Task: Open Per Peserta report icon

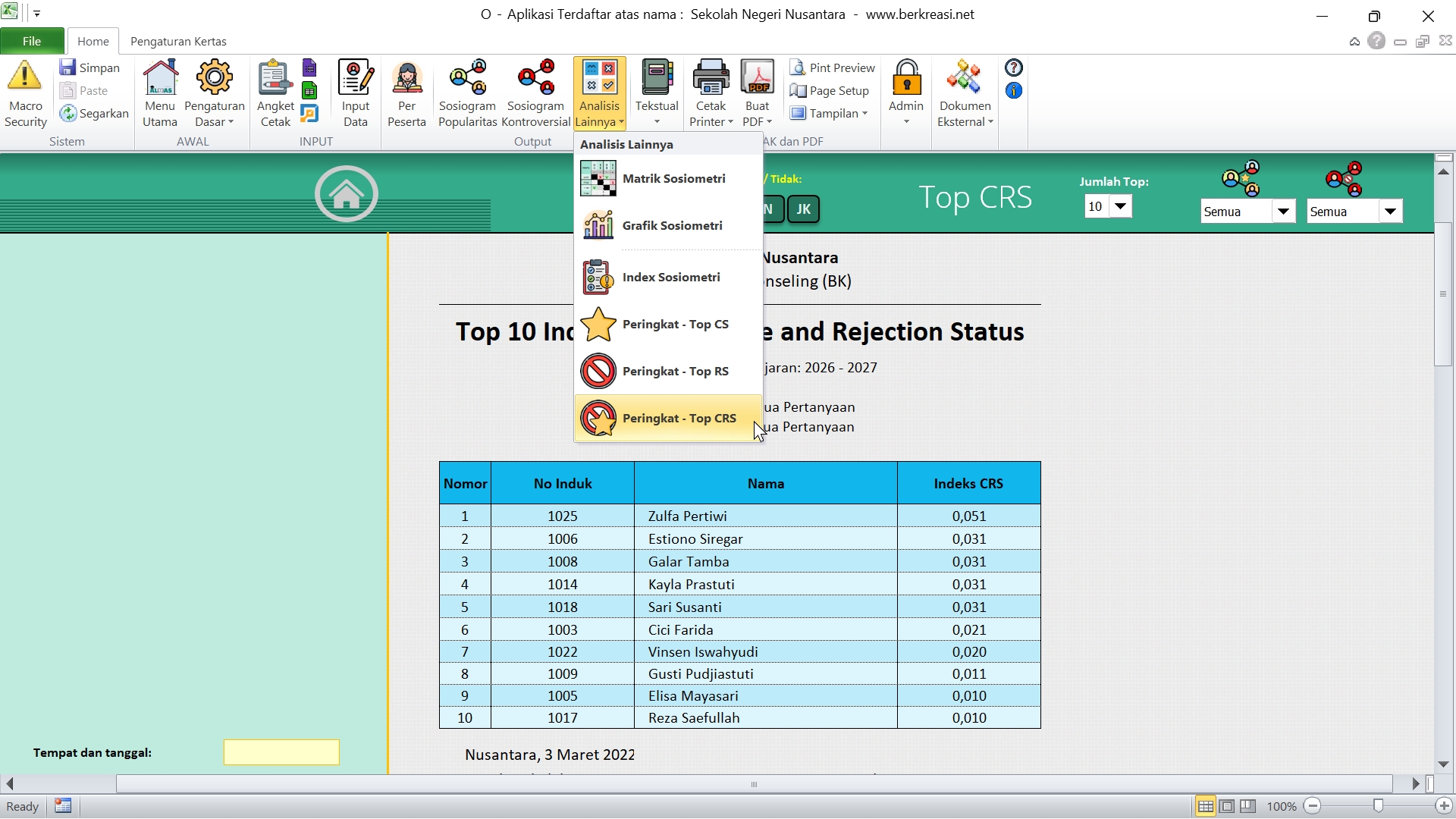Action: (x=406, y=78)
